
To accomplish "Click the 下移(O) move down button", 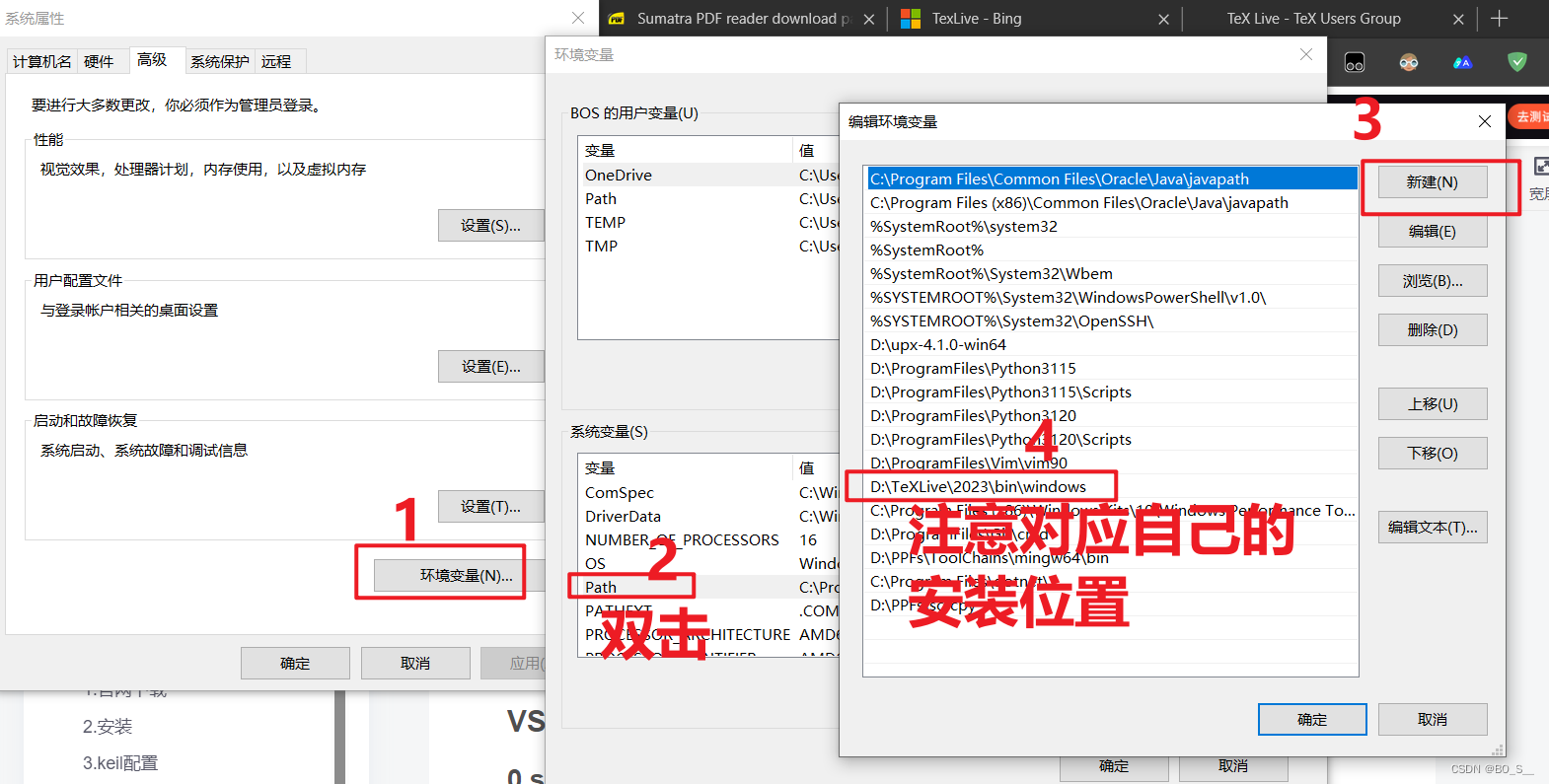I will coord(1433,454).
